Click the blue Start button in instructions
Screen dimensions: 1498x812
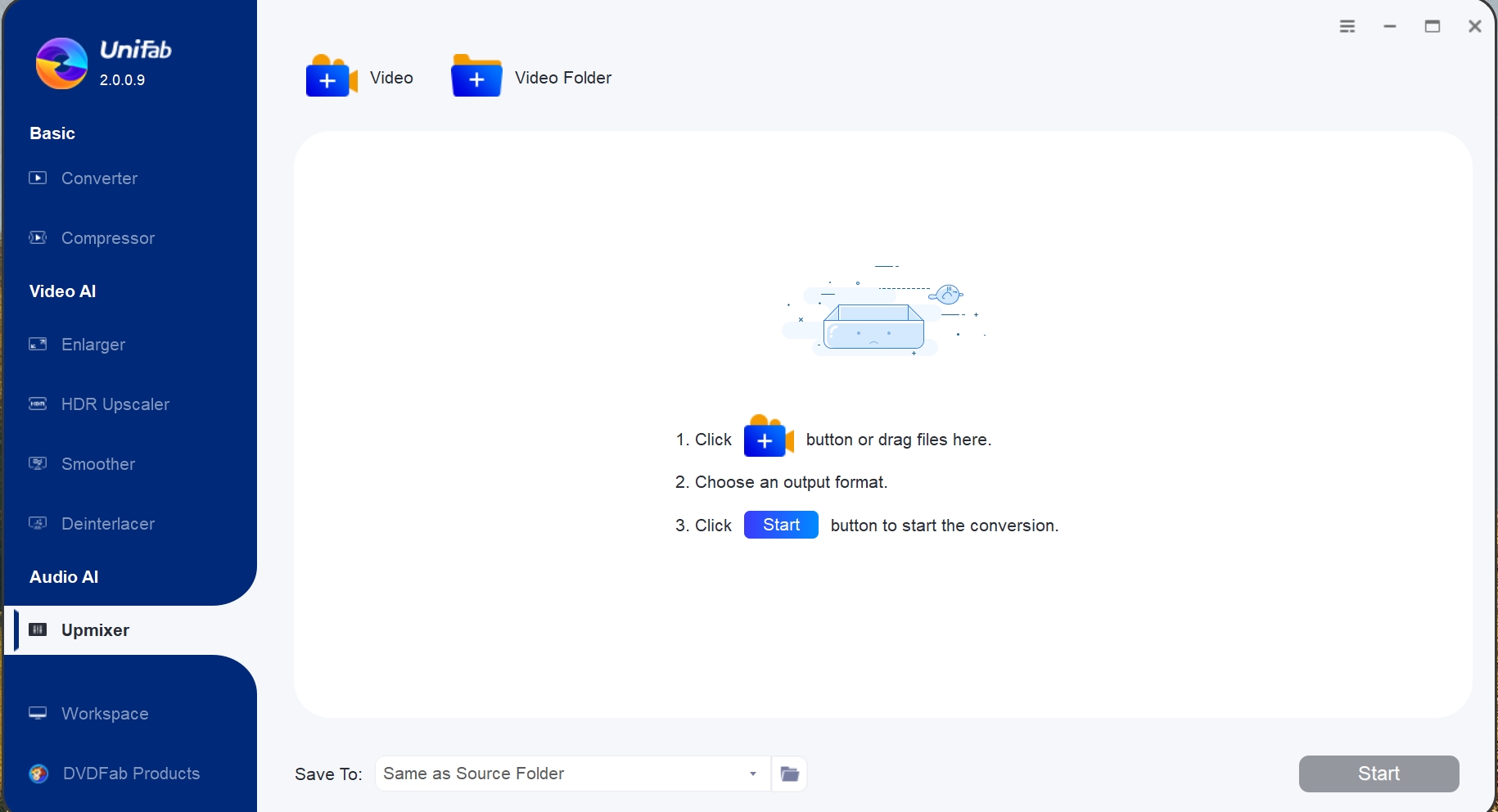pyautogui.click(x=780, y=525)
